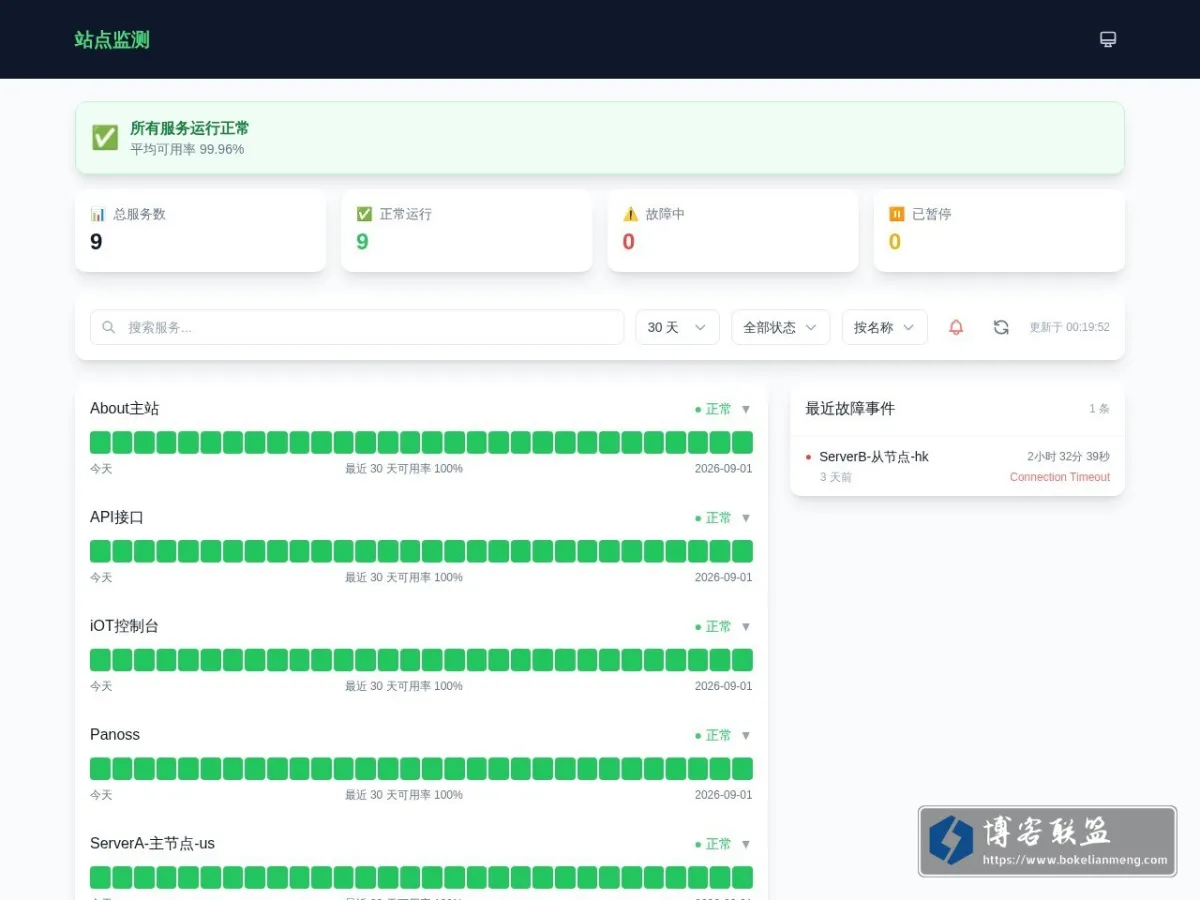Expand the ServerA-主节点-us details arrow
This screenshot has height=900, width=1200.
[745, 844]
